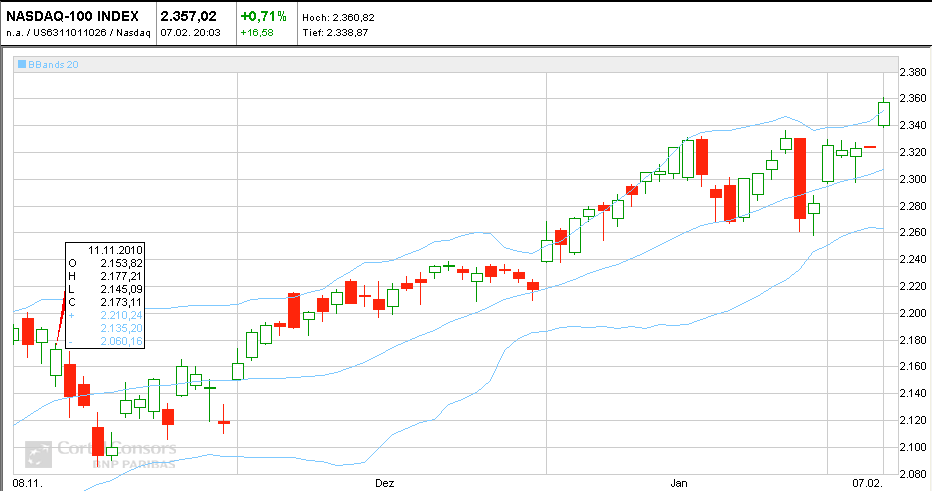Click the 07.02. date axis label
932x491 pixels.
point(867,483)
